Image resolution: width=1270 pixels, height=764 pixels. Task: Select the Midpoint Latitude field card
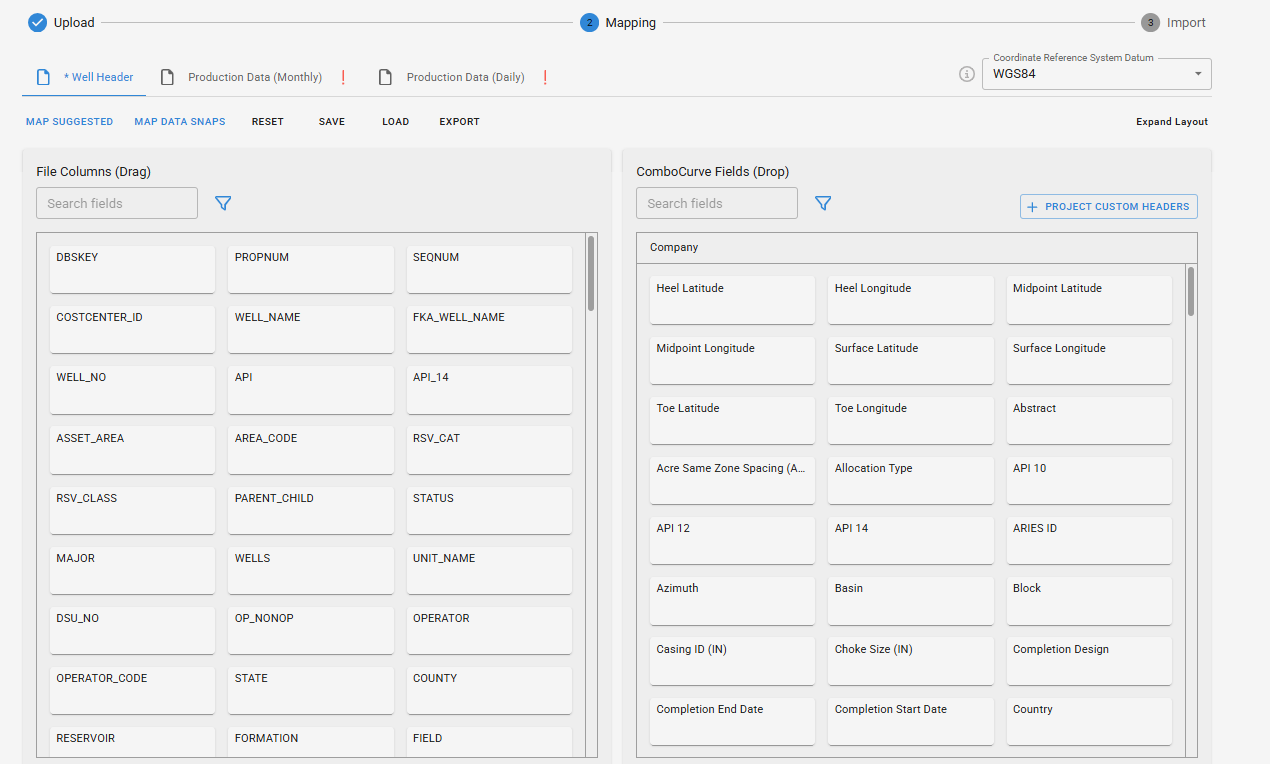1089,300
